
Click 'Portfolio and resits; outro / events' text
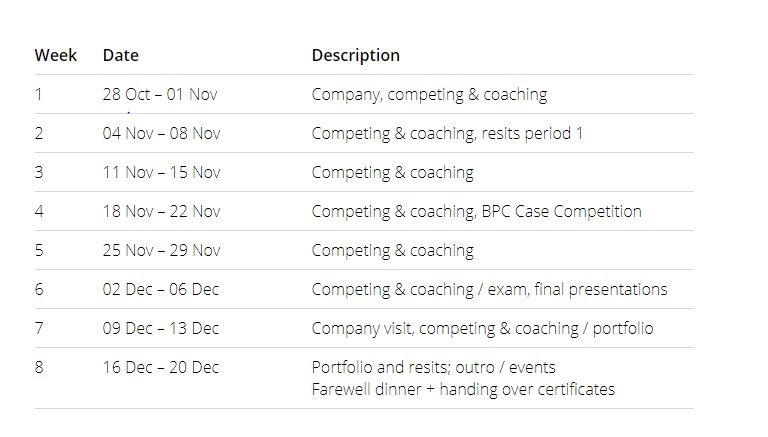point(433,367)
